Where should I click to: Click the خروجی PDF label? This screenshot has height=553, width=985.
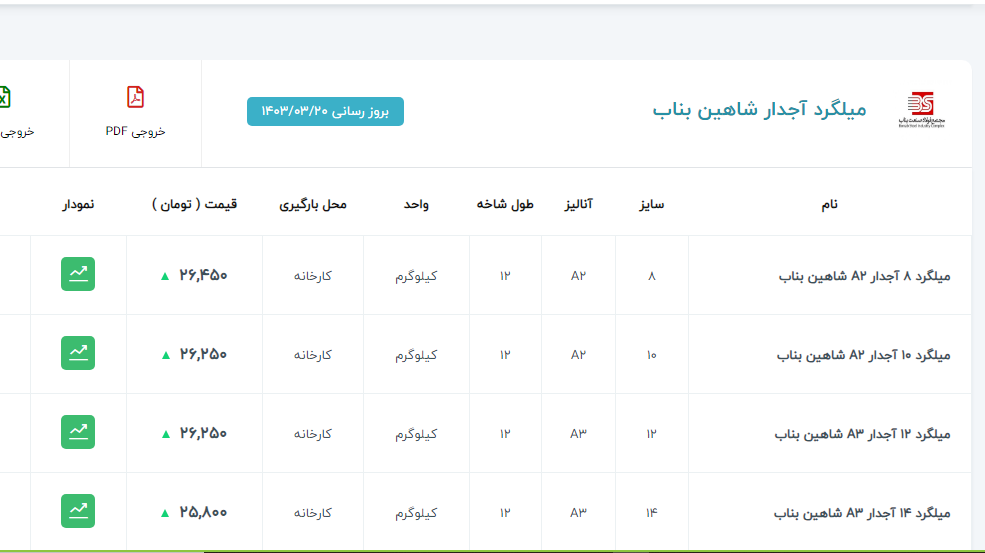[135, 131]
